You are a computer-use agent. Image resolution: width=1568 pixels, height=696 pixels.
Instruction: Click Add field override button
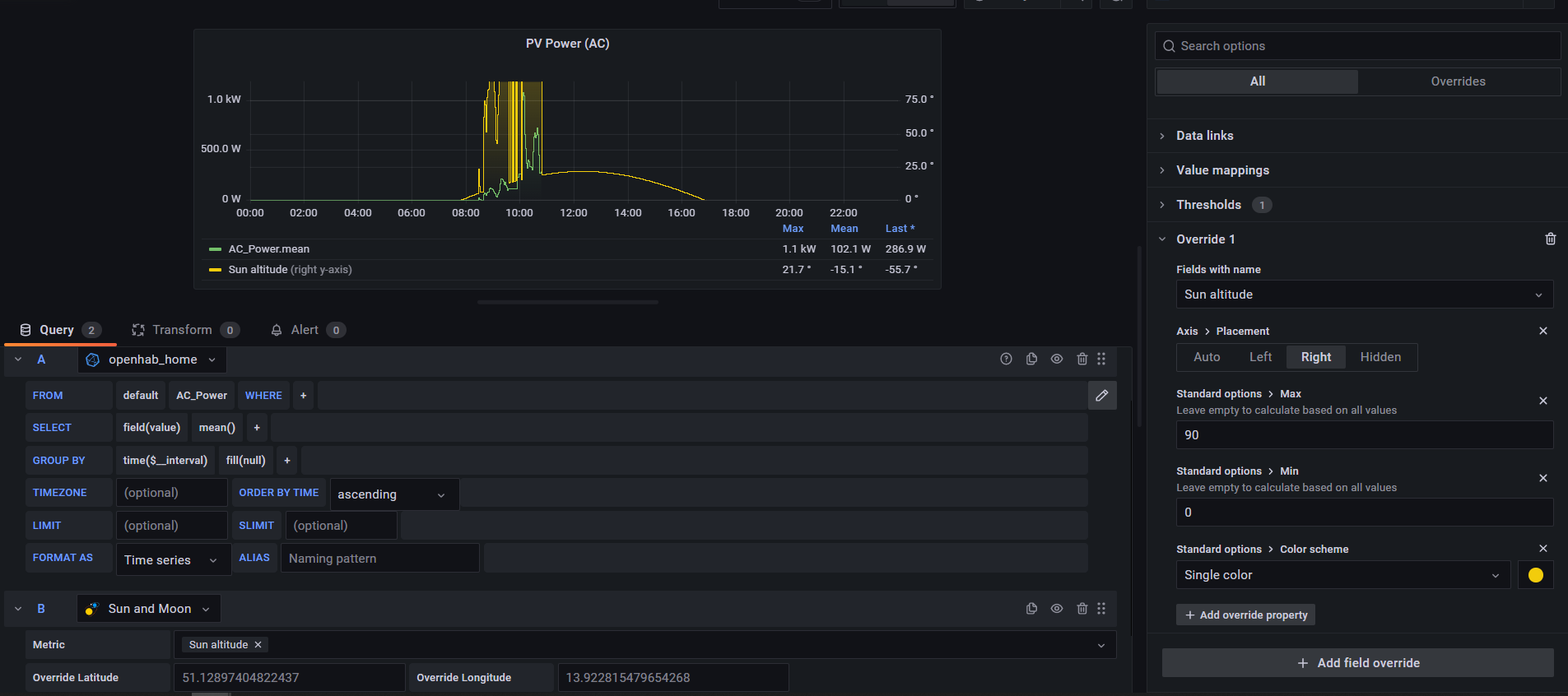point(1357,663)
